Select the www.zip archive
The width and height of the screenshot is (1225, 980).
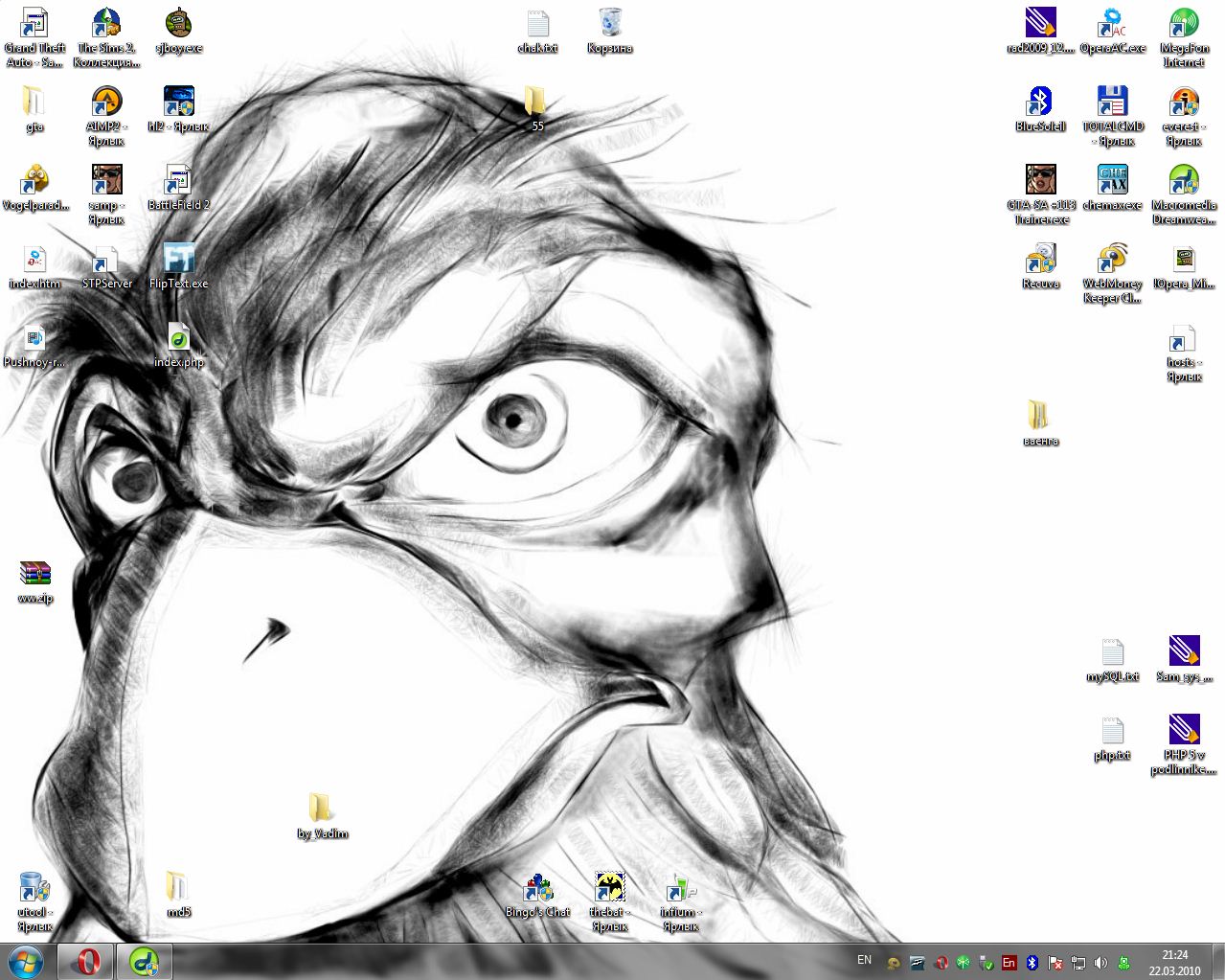[34, 574]
